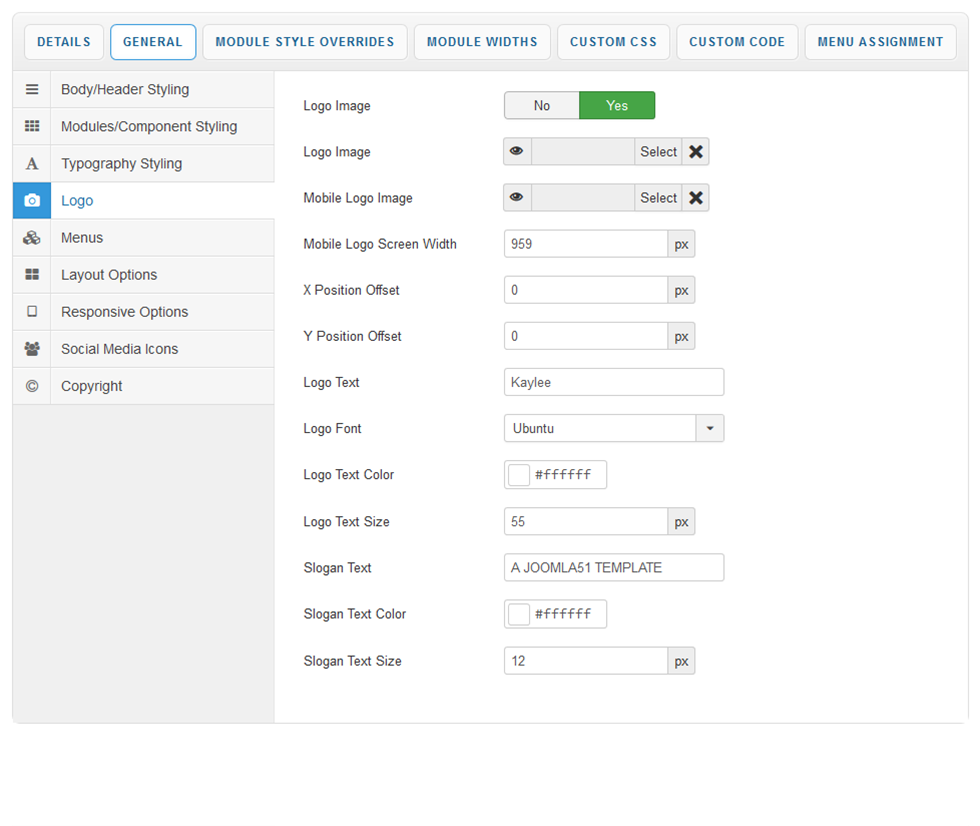
Task: Click the Slogan Text input field
Action: (x=613, y=568)
